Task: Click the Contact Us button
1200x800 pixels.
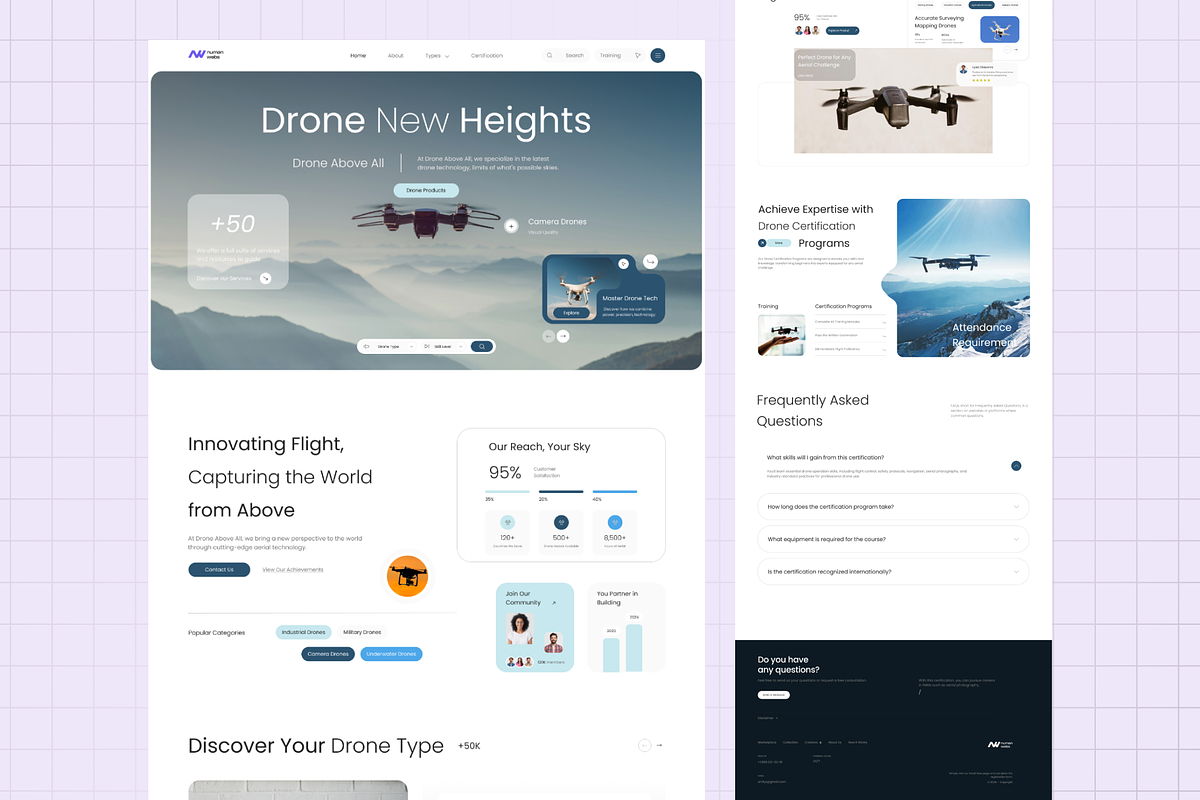Action: click(219, 570)
